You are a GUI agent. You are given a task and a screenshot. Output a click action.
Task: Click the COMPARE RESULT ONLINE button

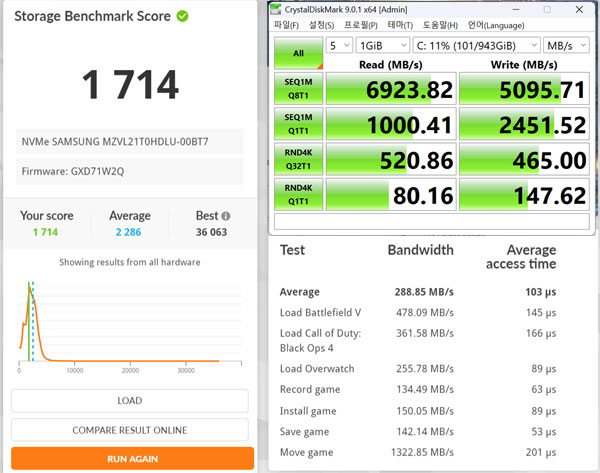coord(130,430)
